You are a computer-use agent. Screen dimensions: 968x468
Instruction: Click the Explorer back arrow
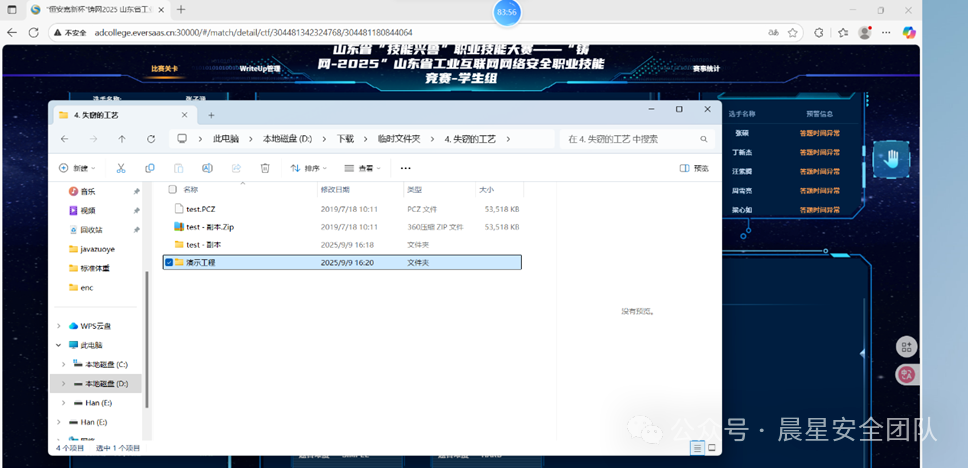tap(65, 139)
